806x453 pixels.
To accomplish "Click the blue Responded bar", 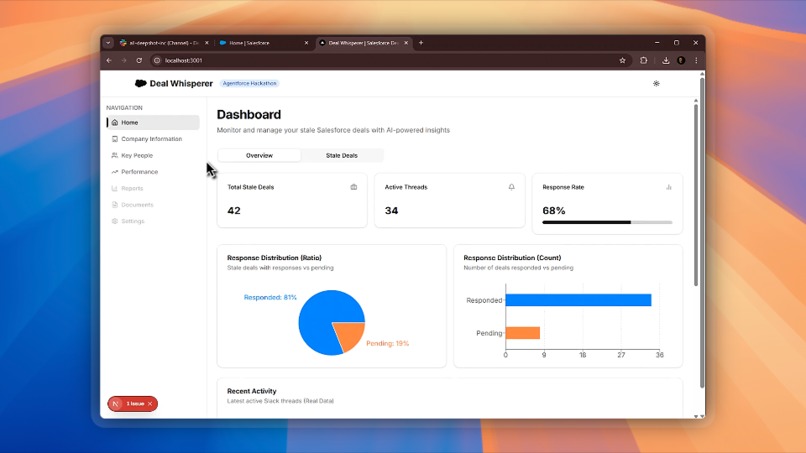I will tap(578, 300).
